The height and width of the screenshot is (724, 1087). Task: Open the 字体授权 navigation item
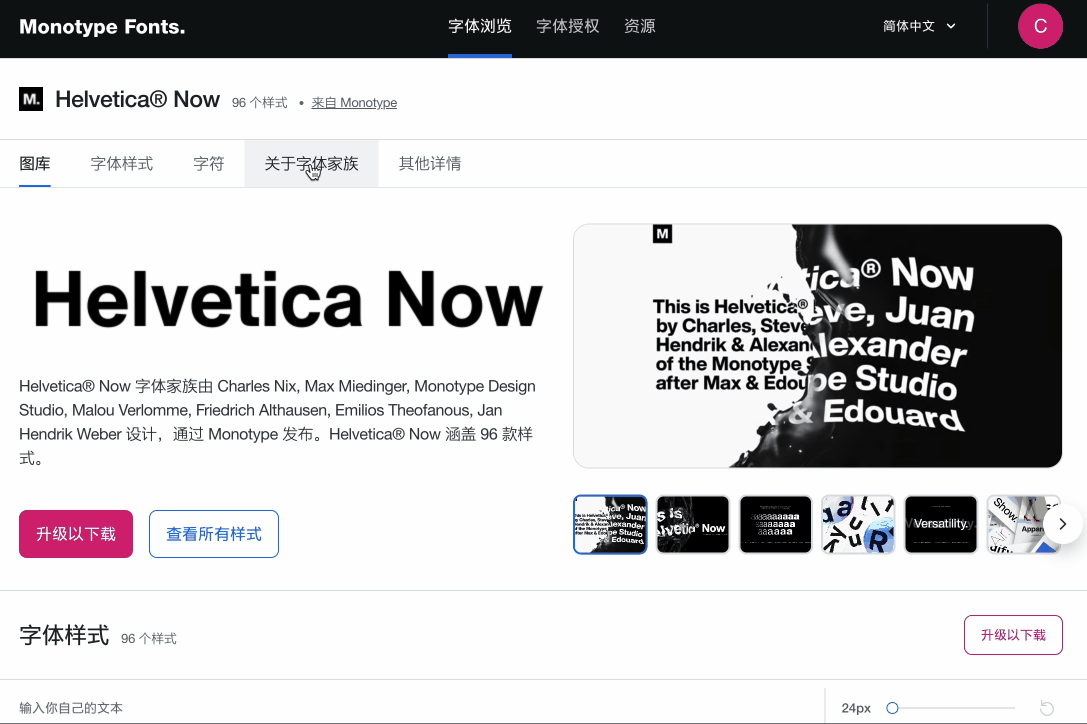point(568,27)
